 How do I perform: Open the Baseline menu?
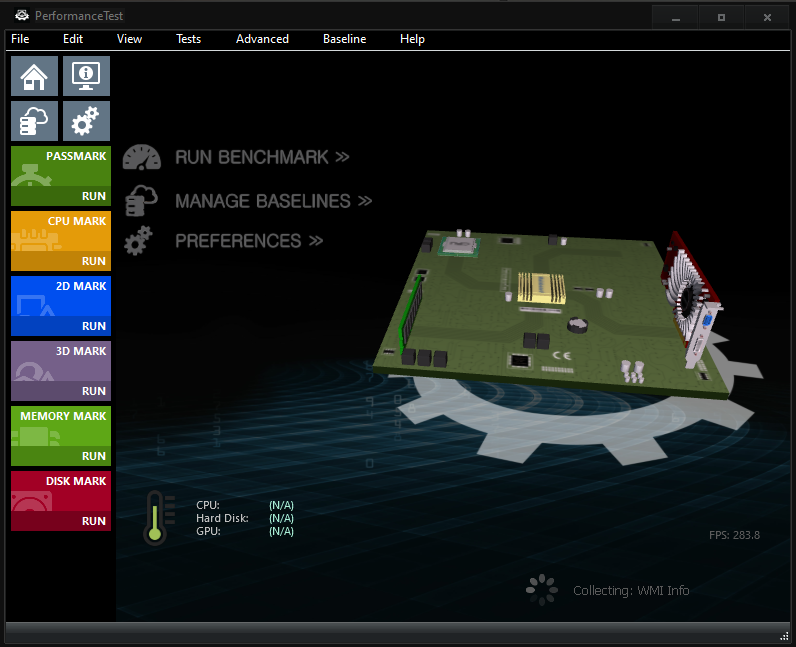[x=345, y=39]
